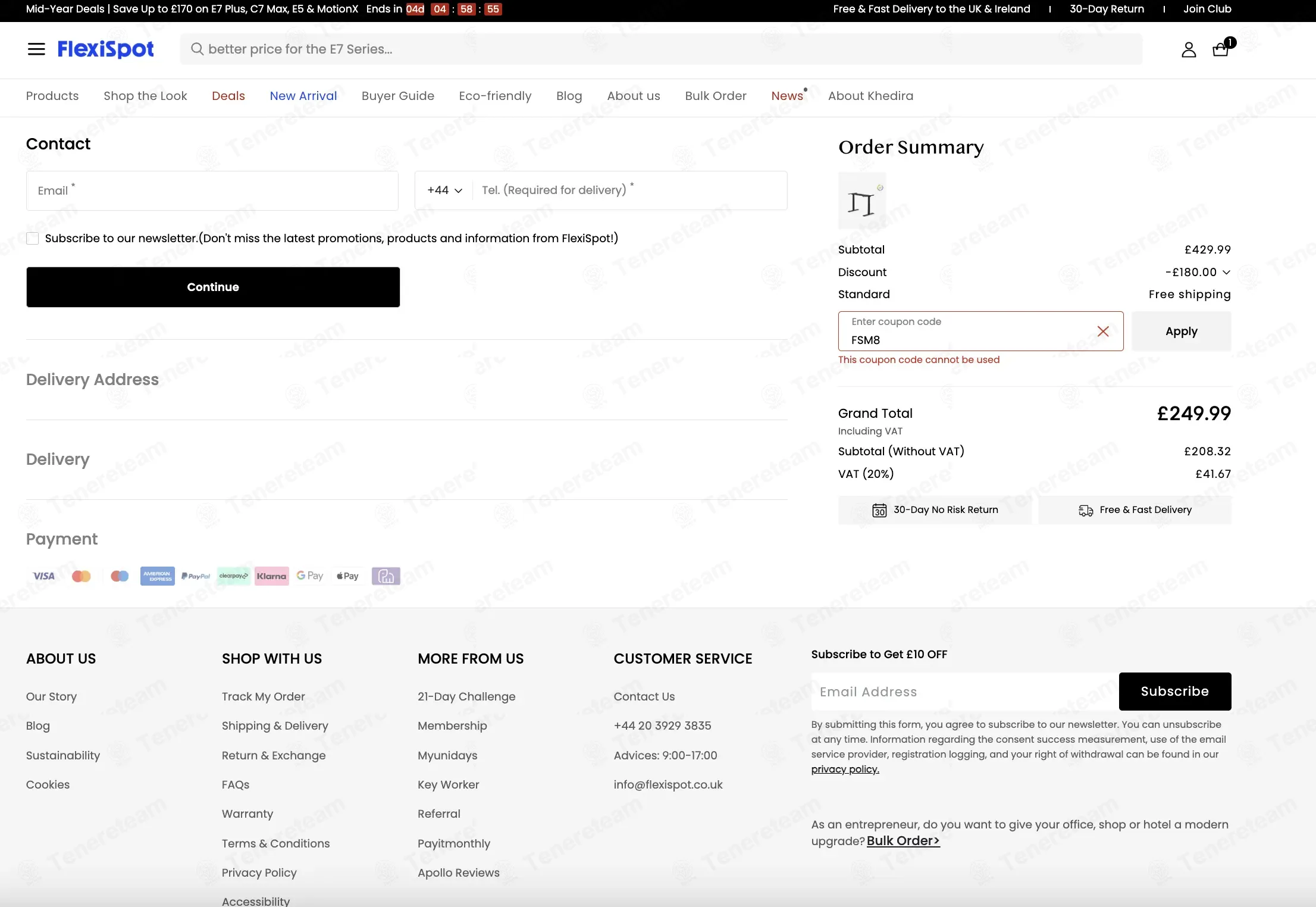Focus the site search bar
This screenshot has height=907, width=1316.
tap(661, 49)
